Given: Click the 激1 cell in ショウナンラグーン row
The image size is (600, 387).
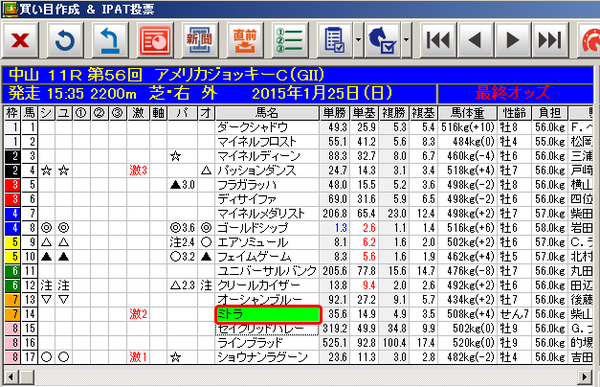Looking at the screenshot, I should [x=138, y=357].
